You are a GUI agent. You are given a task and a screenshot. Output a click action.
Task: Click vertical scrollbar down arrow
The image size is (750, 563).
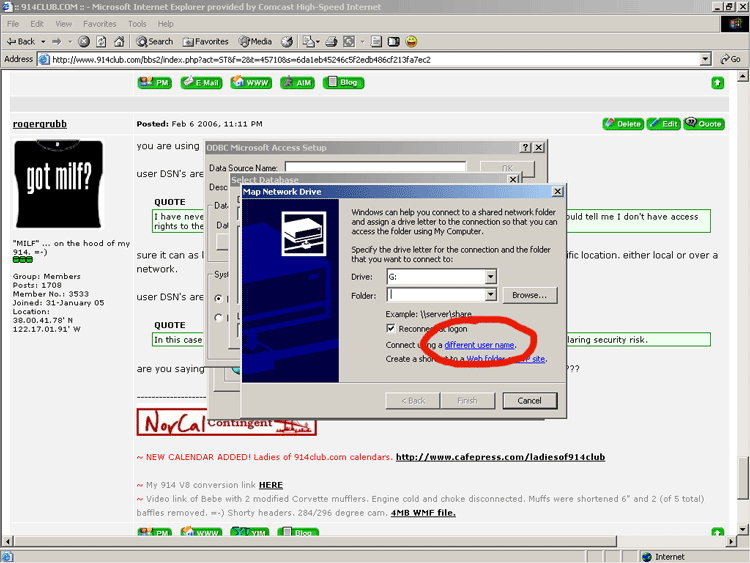(x=742, y=529)
